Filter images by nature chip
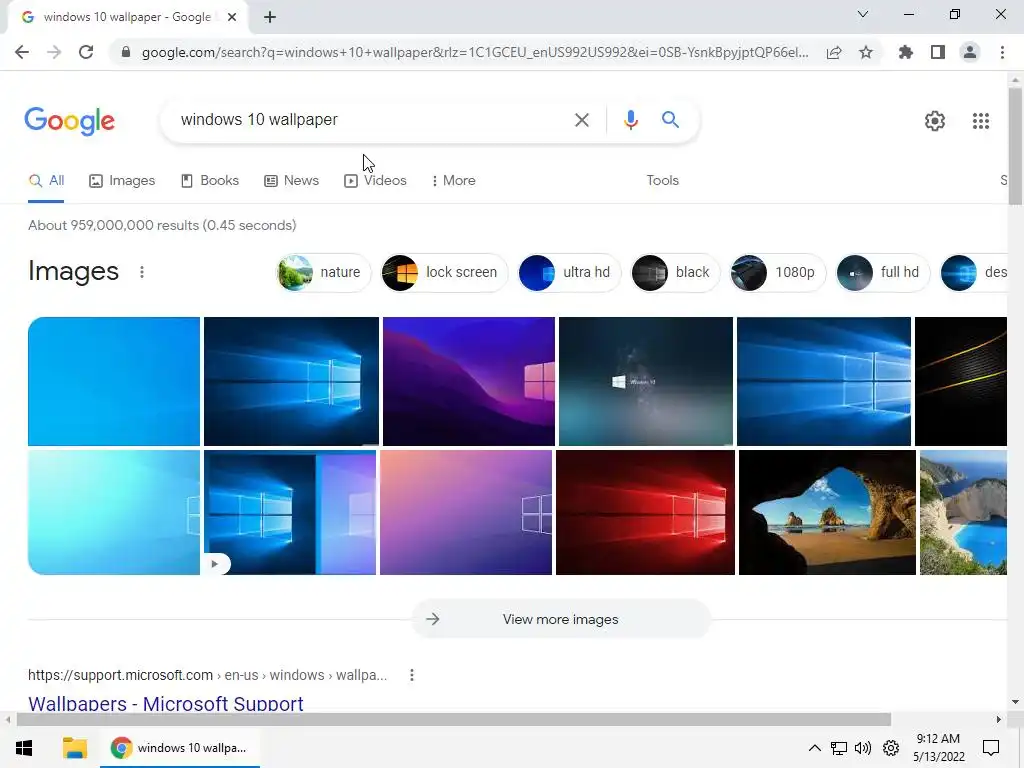 (x=323, y=272)
